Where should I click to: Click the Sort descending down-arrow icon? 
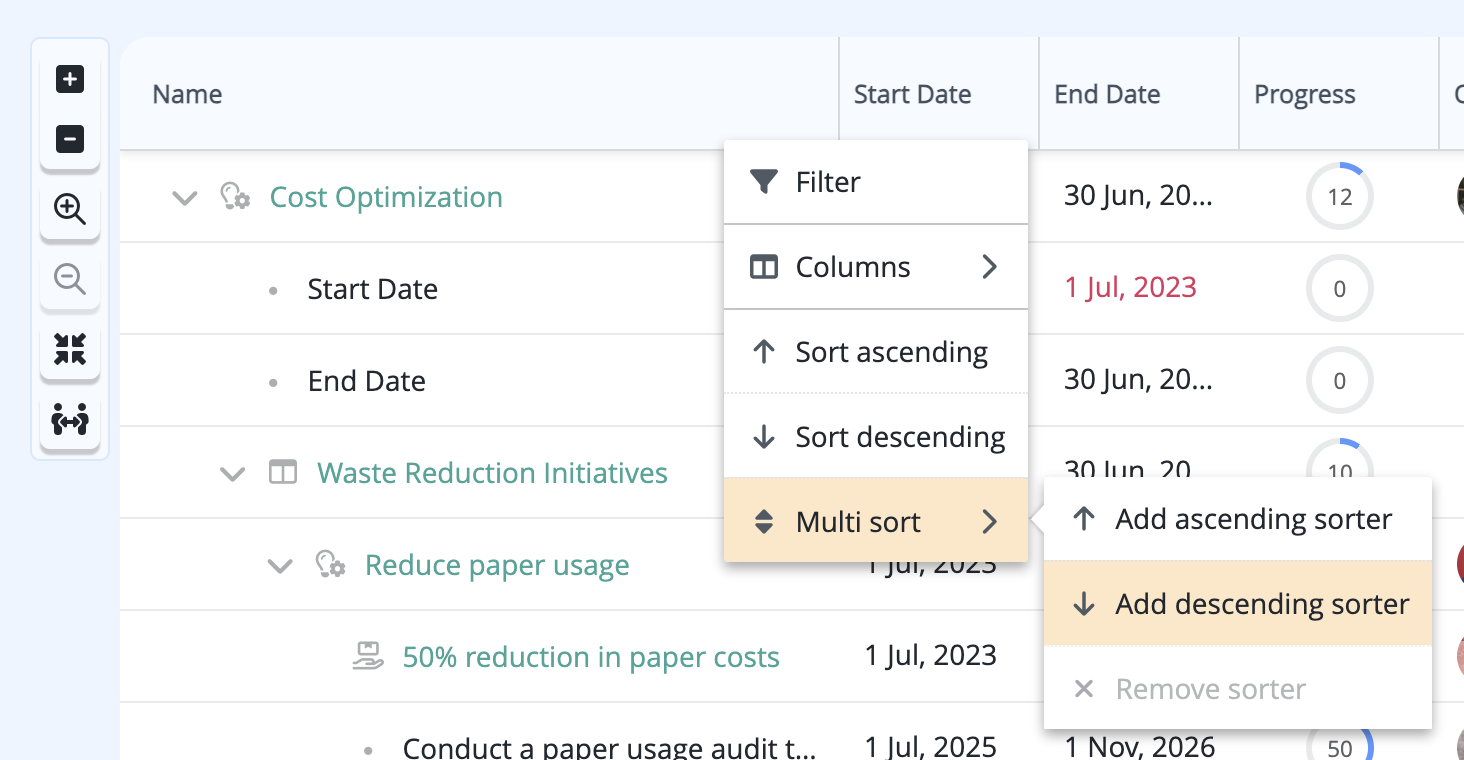(764, 437)
